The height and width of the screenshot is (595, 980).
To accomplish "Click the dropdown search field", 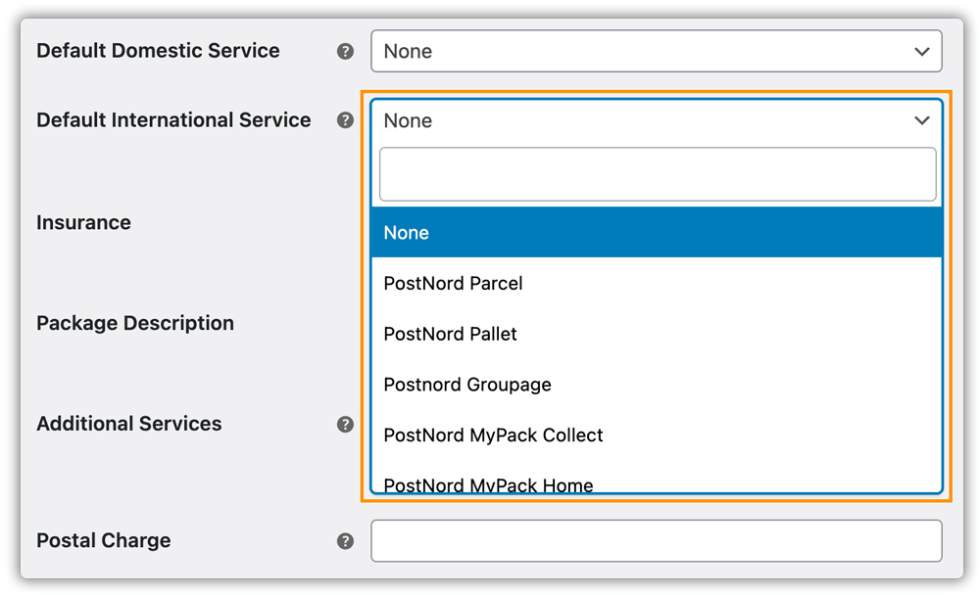I will [658, 174].
